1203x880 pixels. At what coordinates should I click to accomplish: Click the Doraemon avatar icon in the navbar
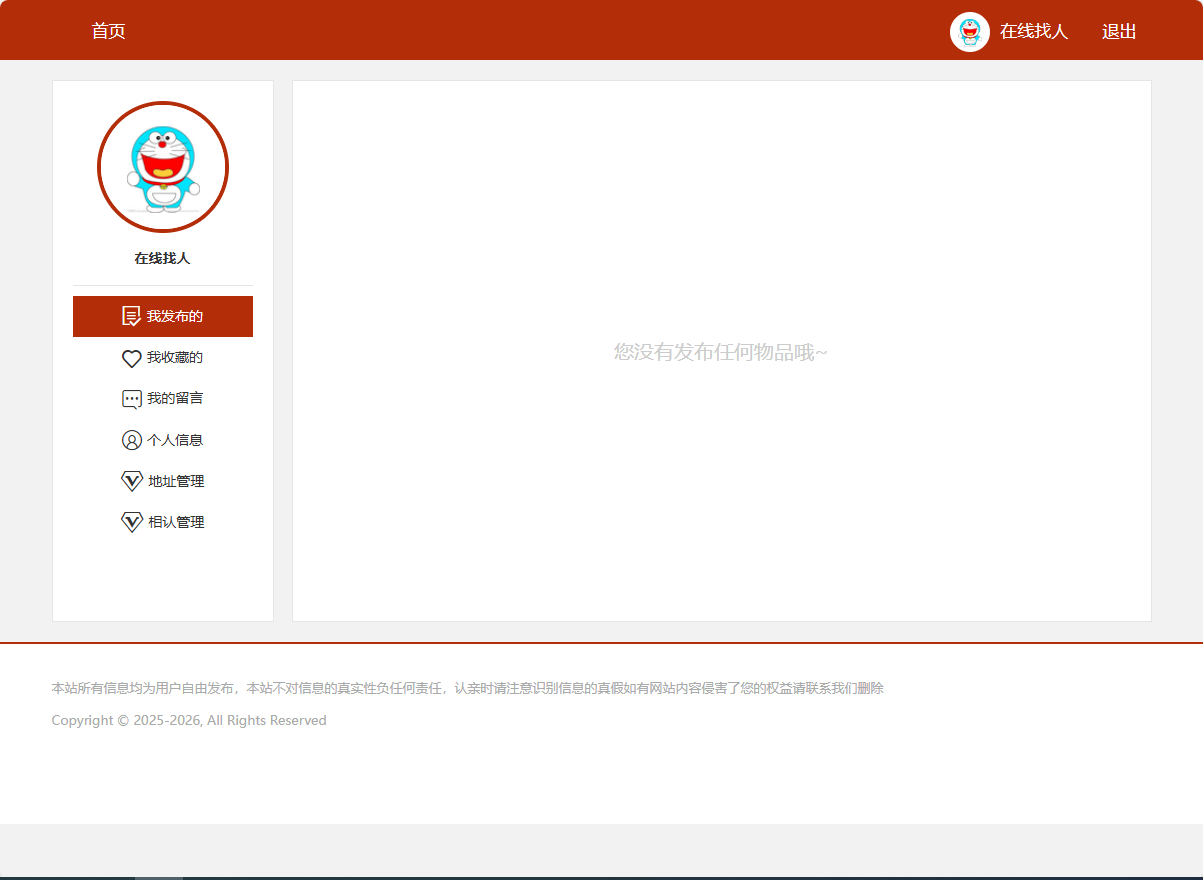pyautogui.click(x=969, y=31)
